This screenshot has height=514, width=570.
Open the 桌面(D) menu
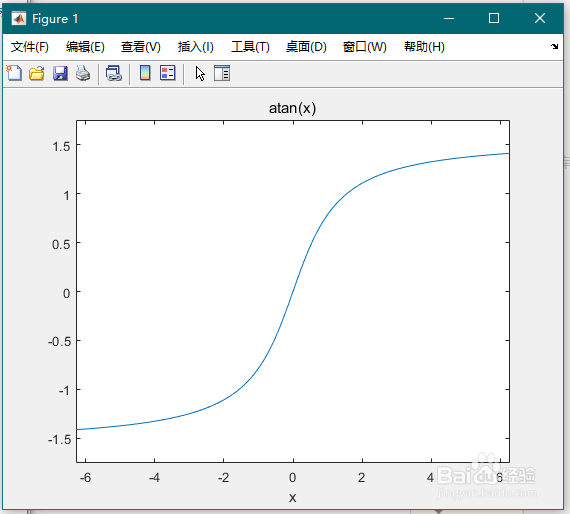(x=306, y=47)
